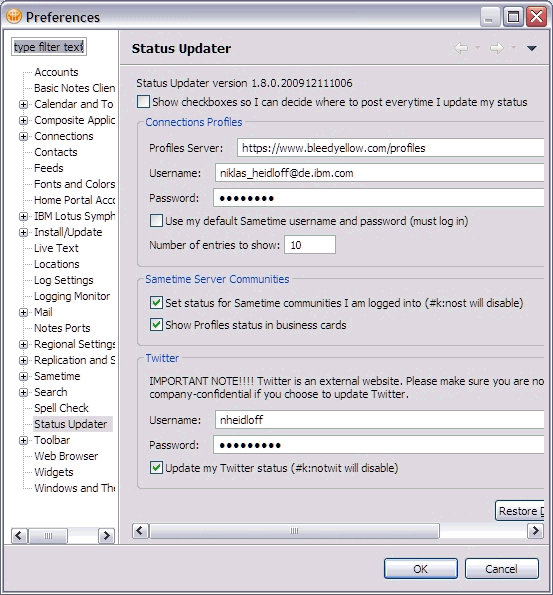Image resolution: width=553 pixels, height=595 pixels.
Task: Click the Twitter Password field
Action: pyautogui.click(x=378, y=445)
